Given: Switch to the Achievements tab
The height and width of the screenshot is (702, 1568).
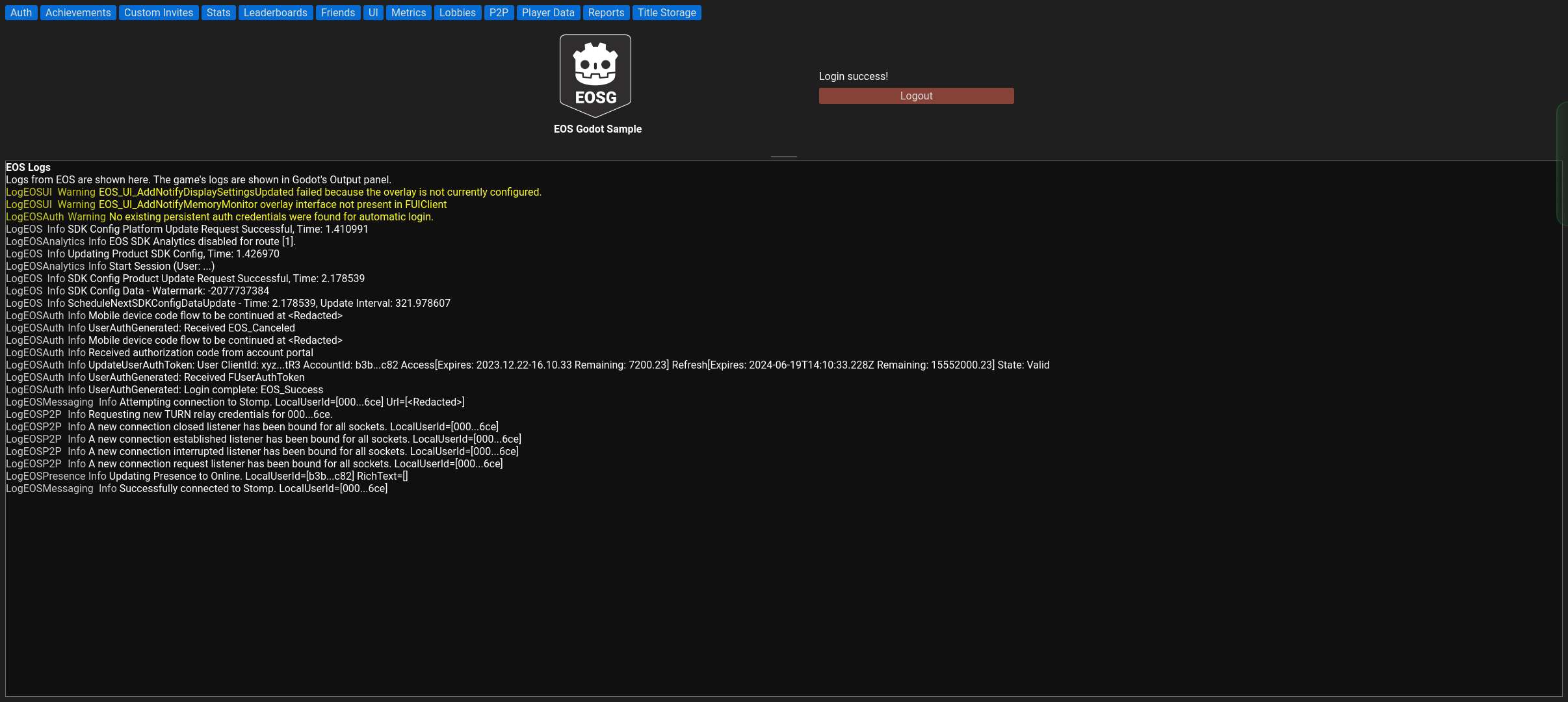Looking at the screenshot, I should (x=78, y=13).
